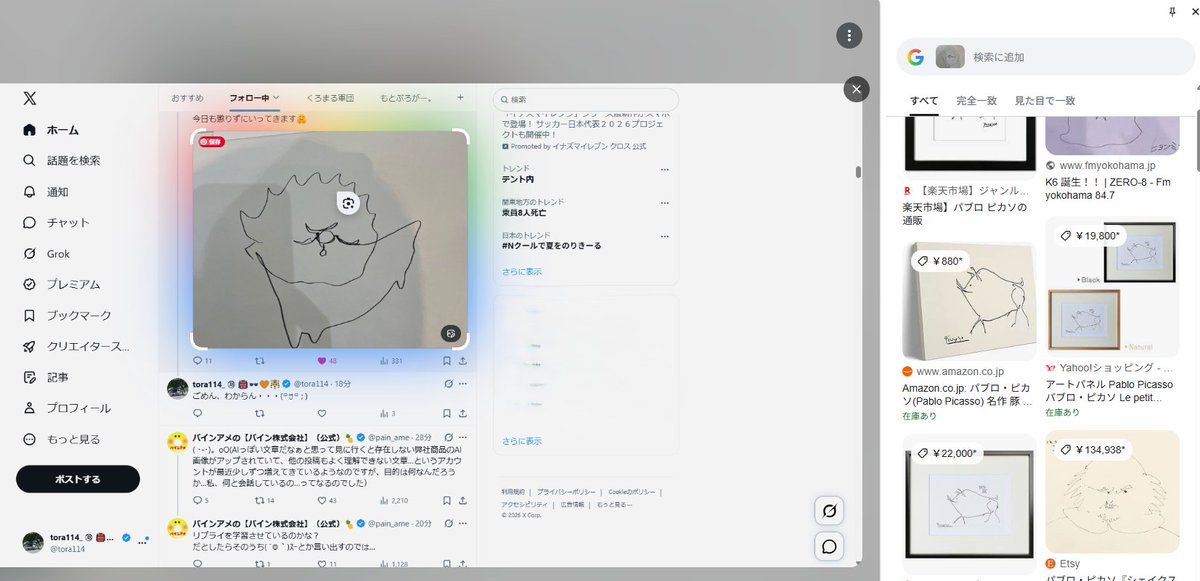Open 記事 in the sidebar

coord(46,378)
